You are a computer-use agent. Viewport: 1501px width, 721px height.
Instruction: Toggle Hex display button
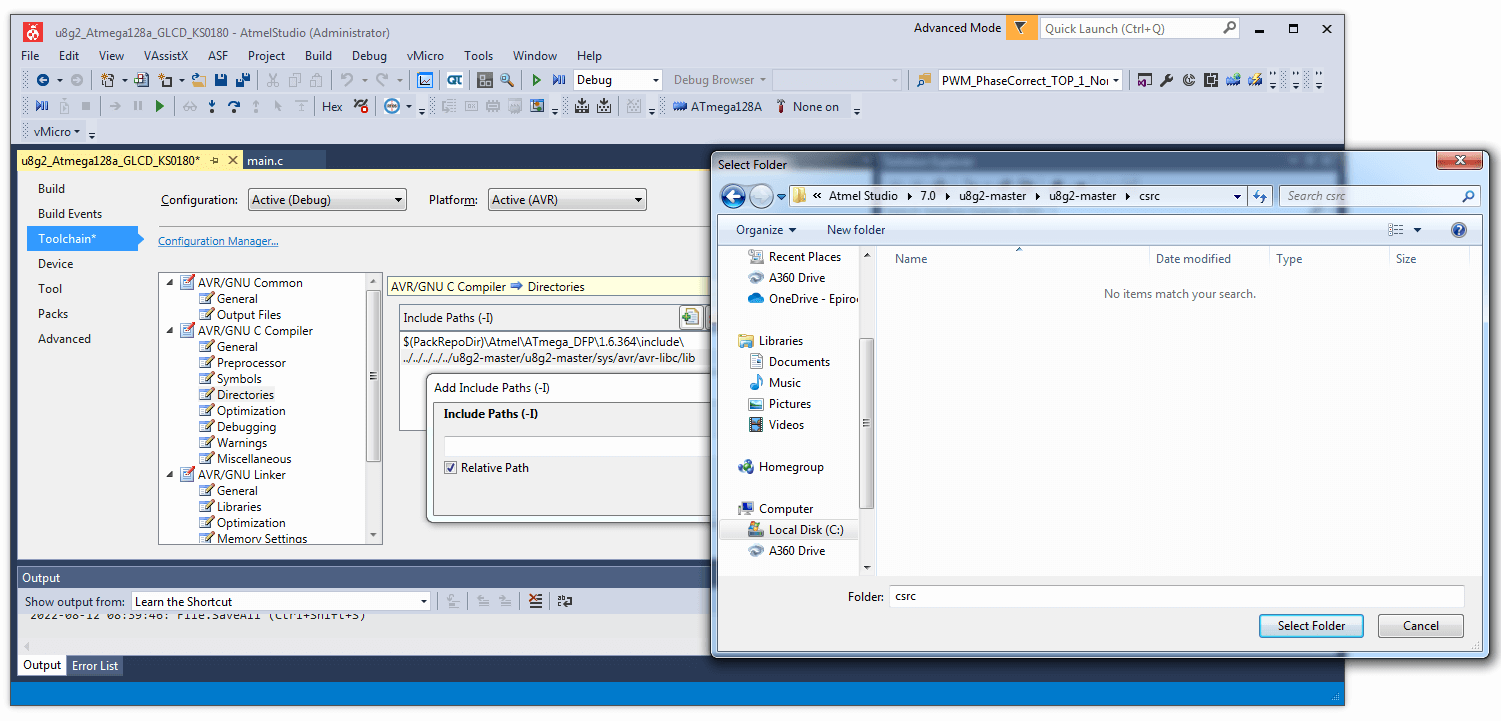coord(332,106)
